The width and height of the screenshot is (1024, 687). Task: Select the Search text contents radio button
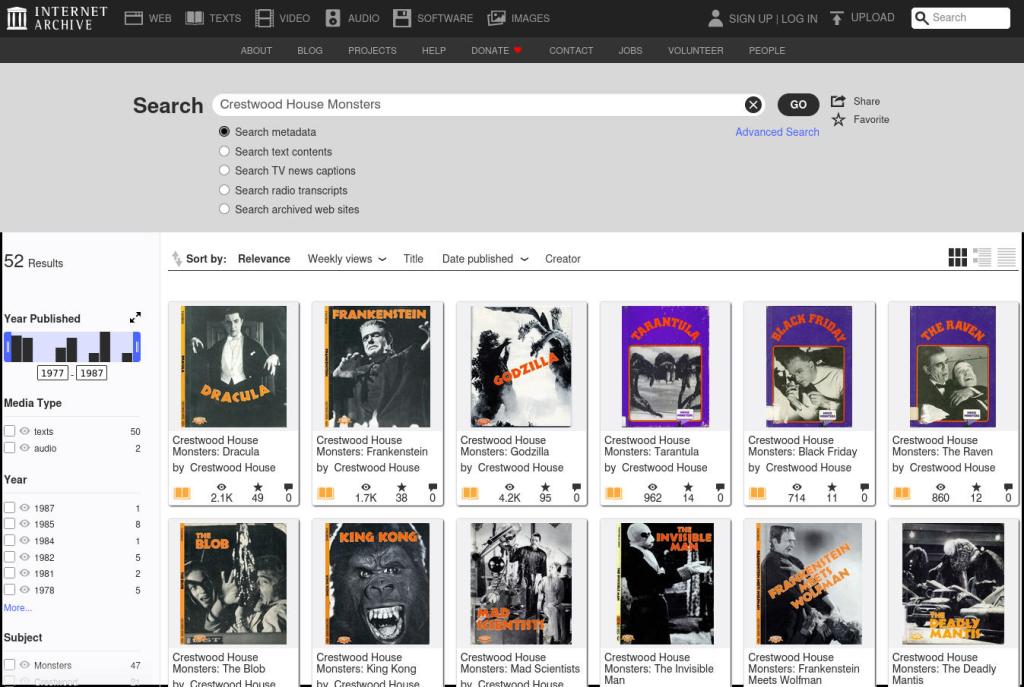224,151
